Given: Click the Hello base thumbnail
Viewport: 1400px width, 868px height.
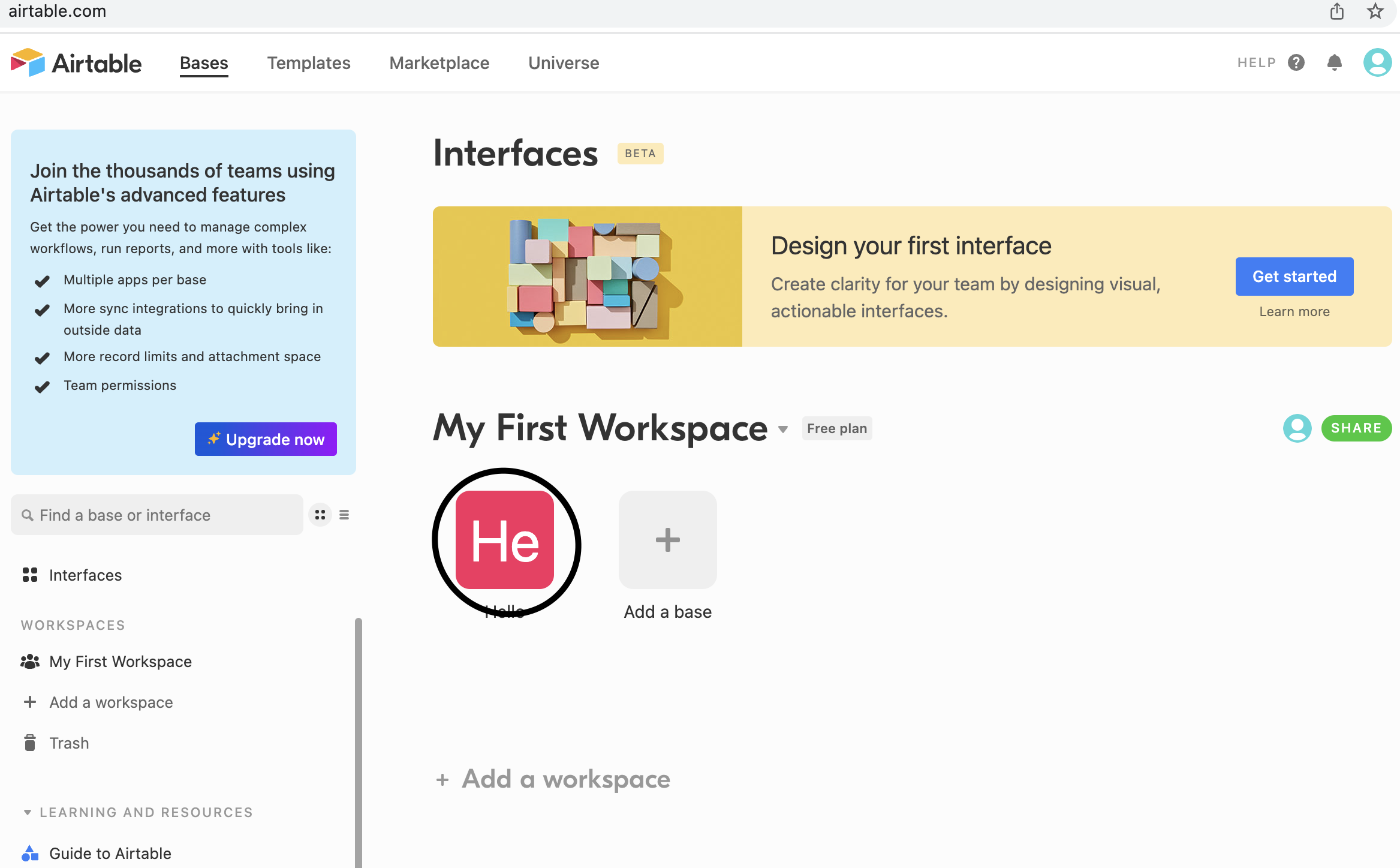Looking at the screenshot, I should [x=503, y=540].
